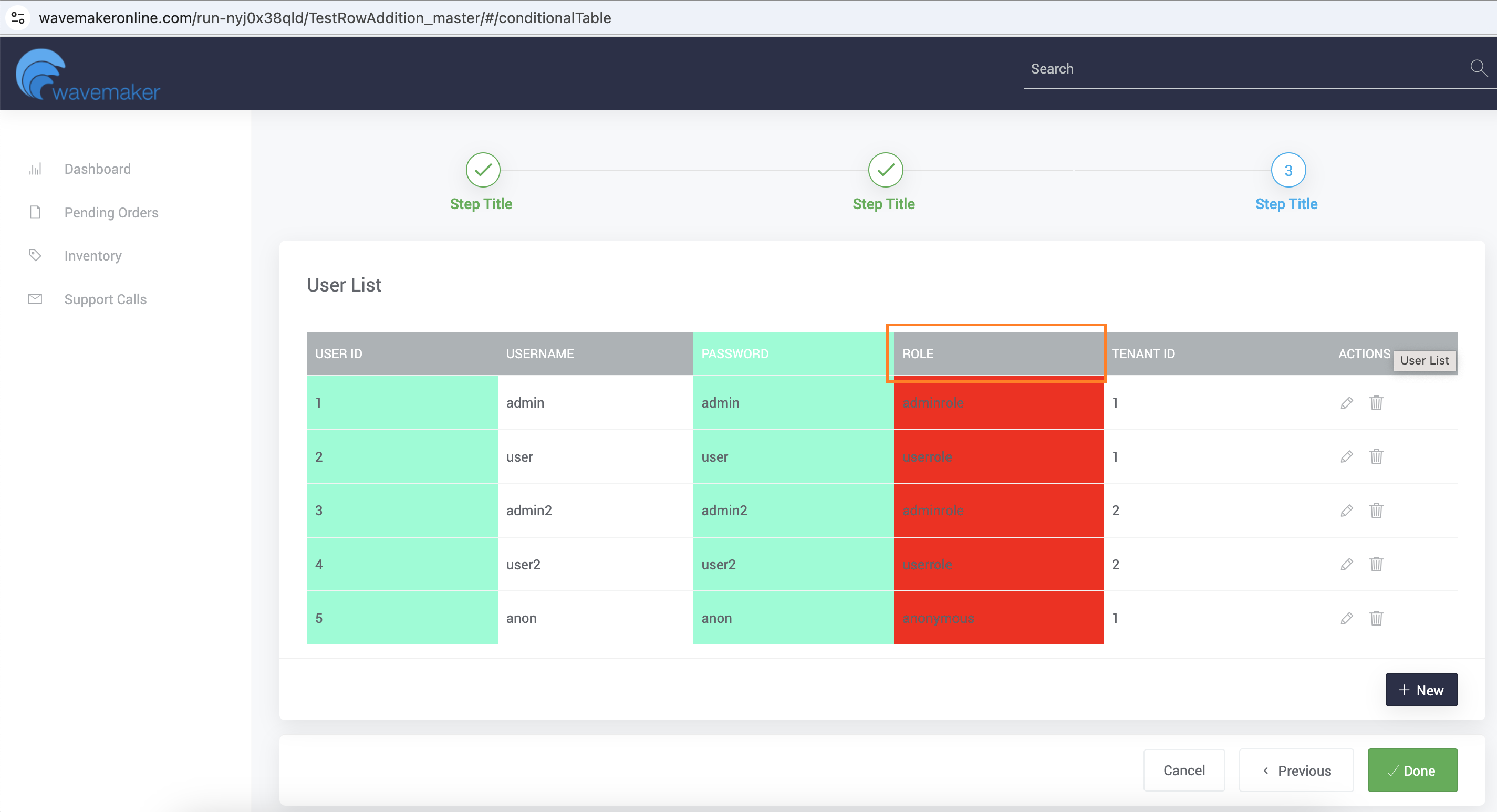The width and height of the screenshot is (1497, 812).
Task: Click the New button
Action: coord(1421,690)
